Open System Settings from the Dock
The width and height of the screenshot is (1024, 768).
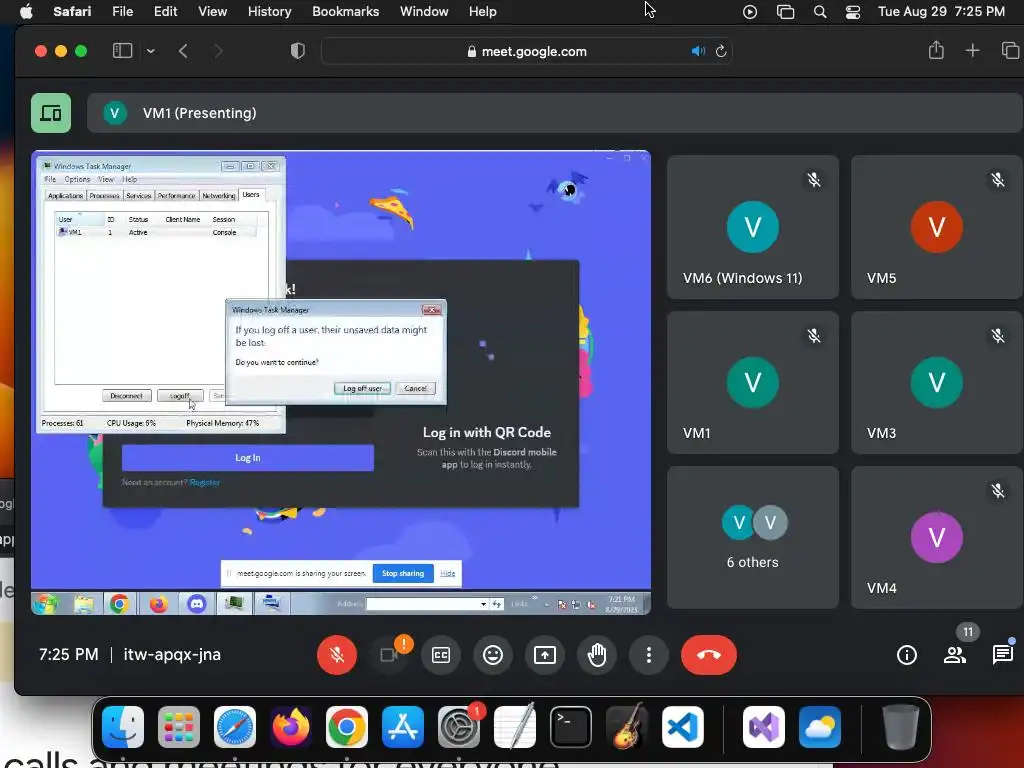(458, 727)
